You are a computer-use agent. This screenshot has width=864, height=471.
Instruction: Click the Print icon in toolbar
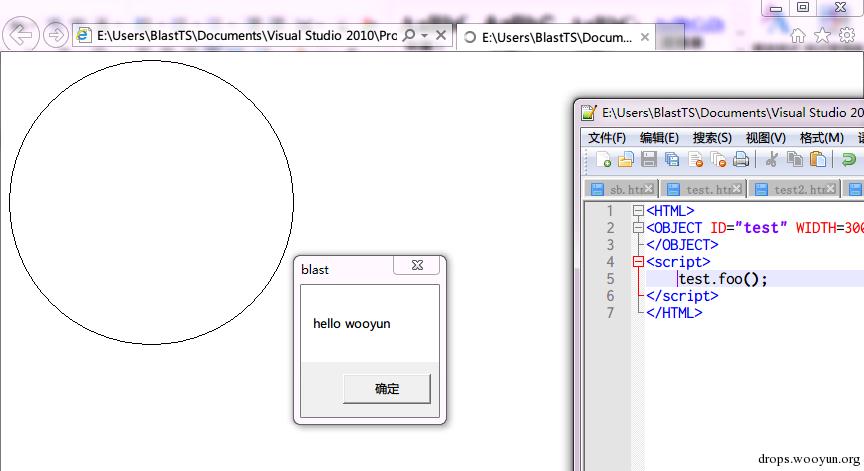pyautogui.click(x=741, y=160)
